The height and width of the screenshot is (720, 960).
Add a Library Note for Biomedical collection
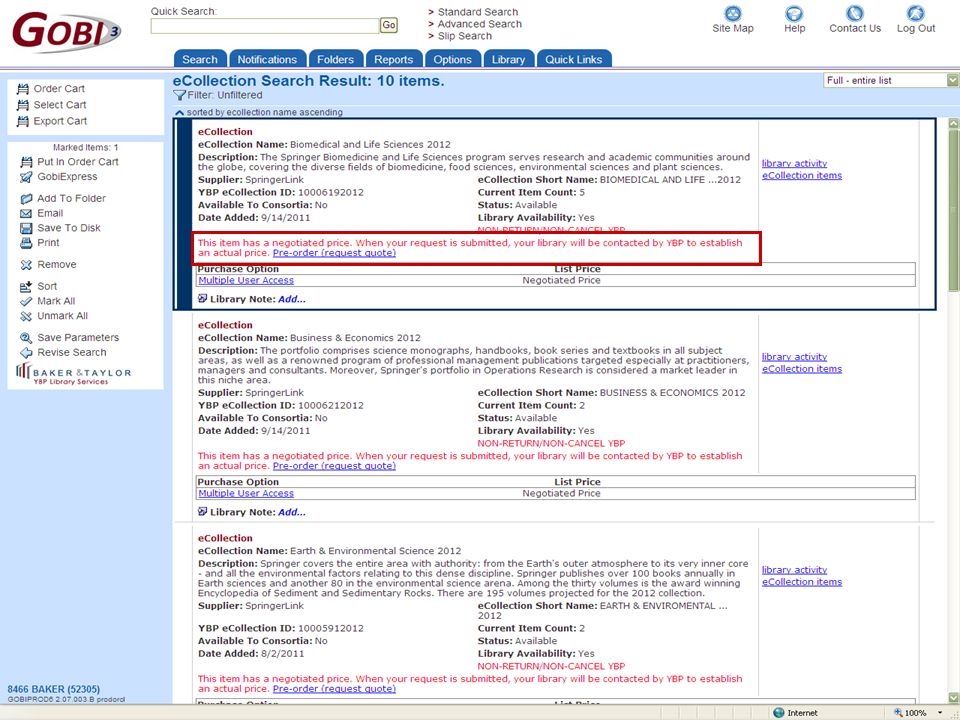[291, 299]
